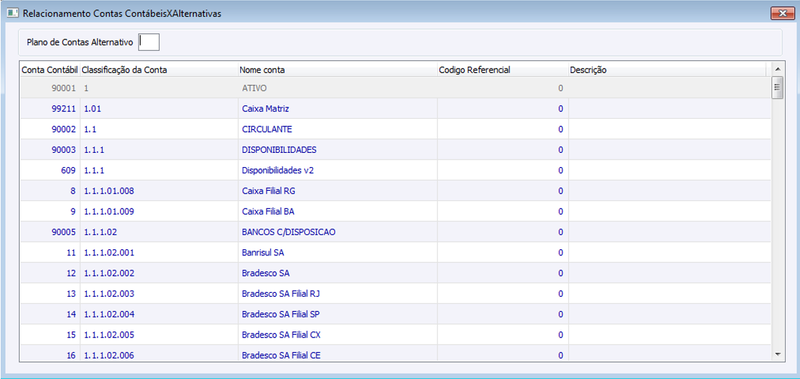
Task: Select Caixa Filial BA
Action: point(268,211)
